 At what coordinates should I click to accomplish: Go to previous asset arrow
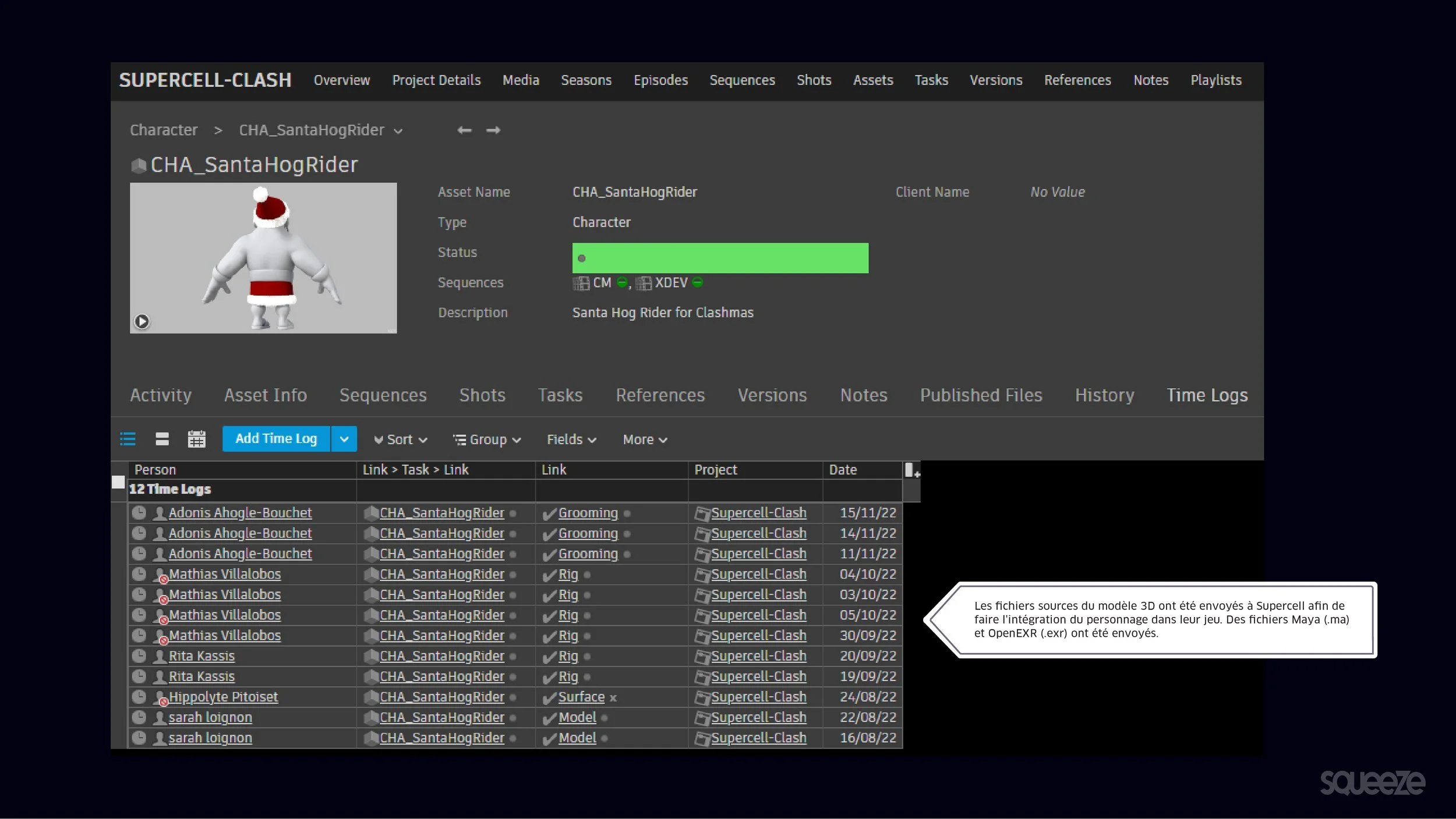coord(464,130)
